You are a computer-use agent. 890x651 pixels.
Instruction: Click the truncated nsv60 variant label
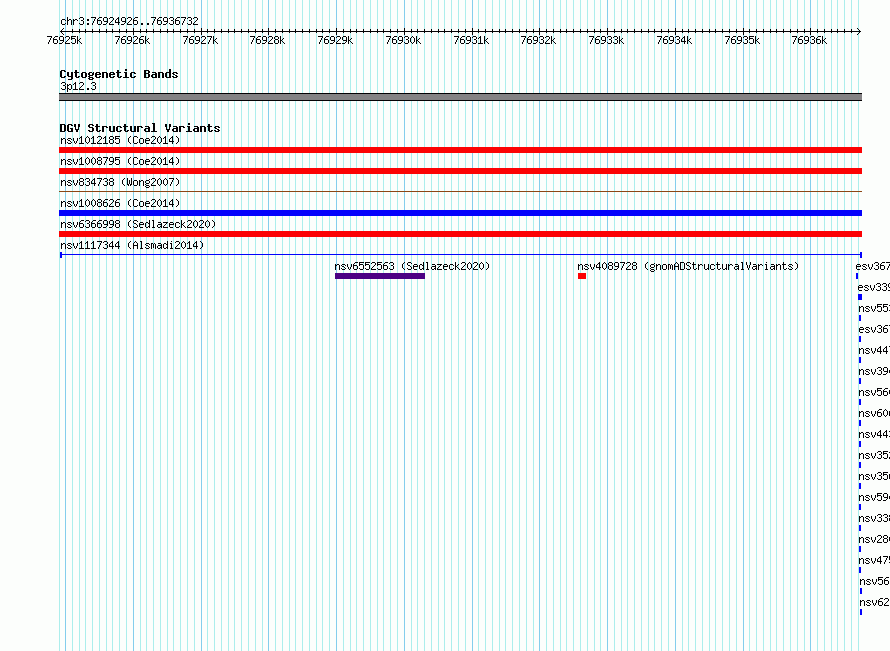click(x=874, y=413)
